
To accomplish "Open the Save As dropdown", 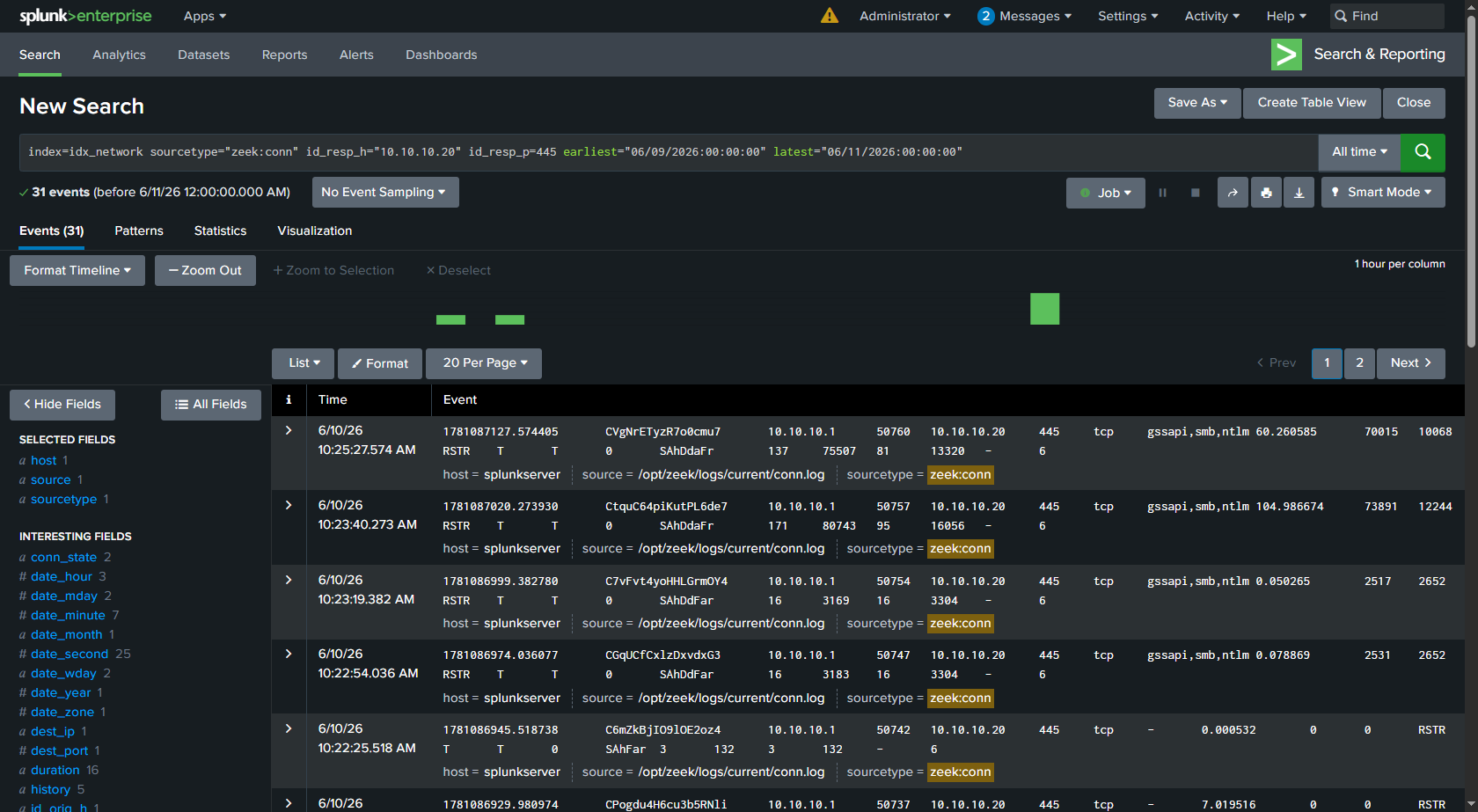I will pyautogui.click(x=1197, y=103).
